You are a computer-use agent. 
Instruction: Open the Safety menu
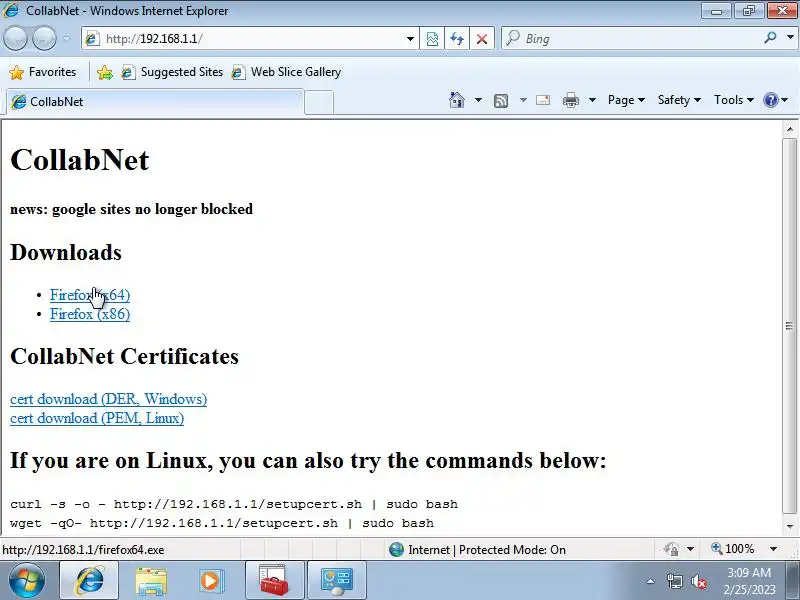coord(679,100)
